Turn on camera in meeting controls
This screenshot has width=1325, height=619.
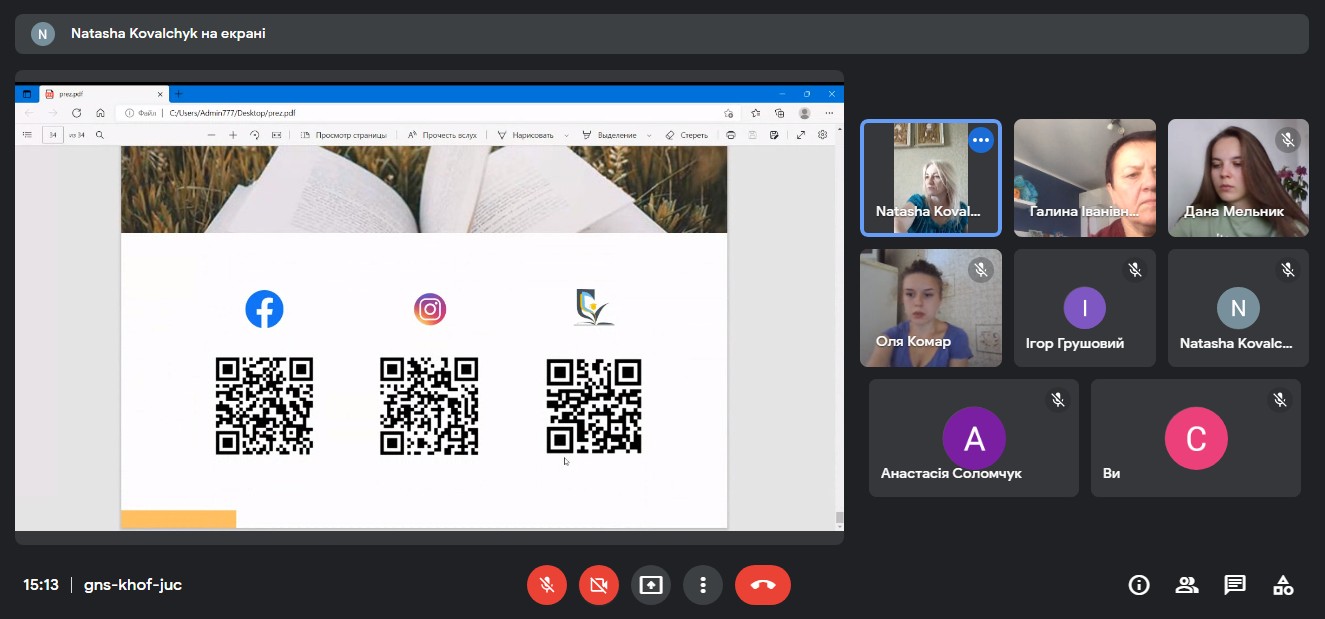tap(599, 585)
